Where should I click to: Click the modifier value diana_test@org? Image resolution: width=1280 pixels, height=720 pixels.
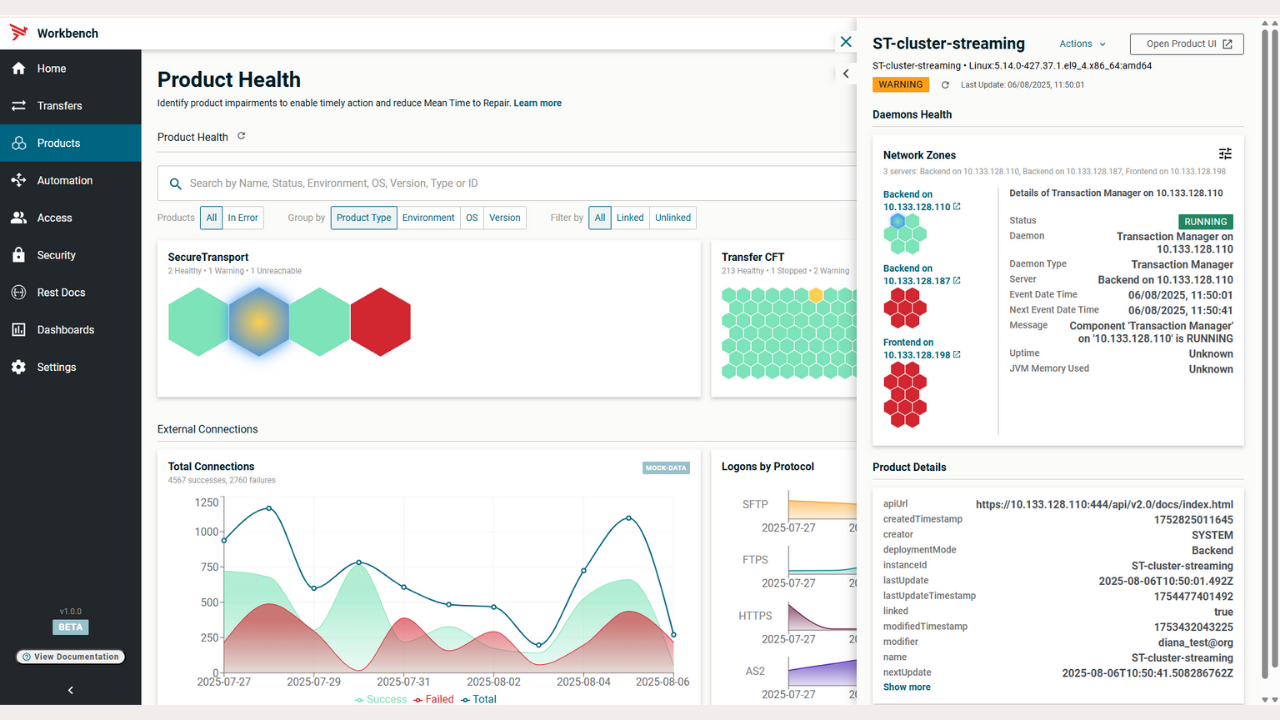(1196, 642)
